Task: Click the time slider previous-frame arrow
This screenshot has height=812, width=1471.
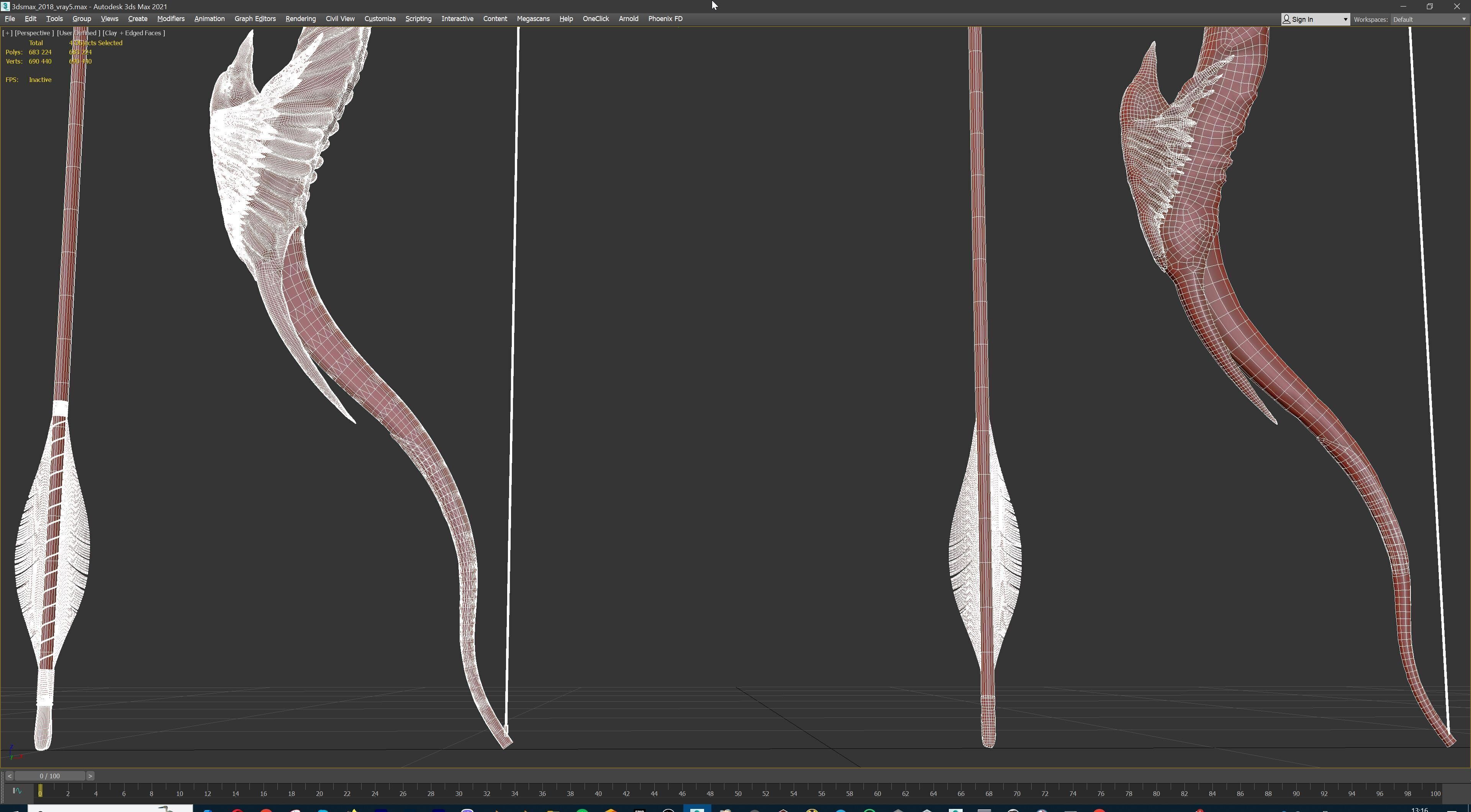Action: click(9, 776)
